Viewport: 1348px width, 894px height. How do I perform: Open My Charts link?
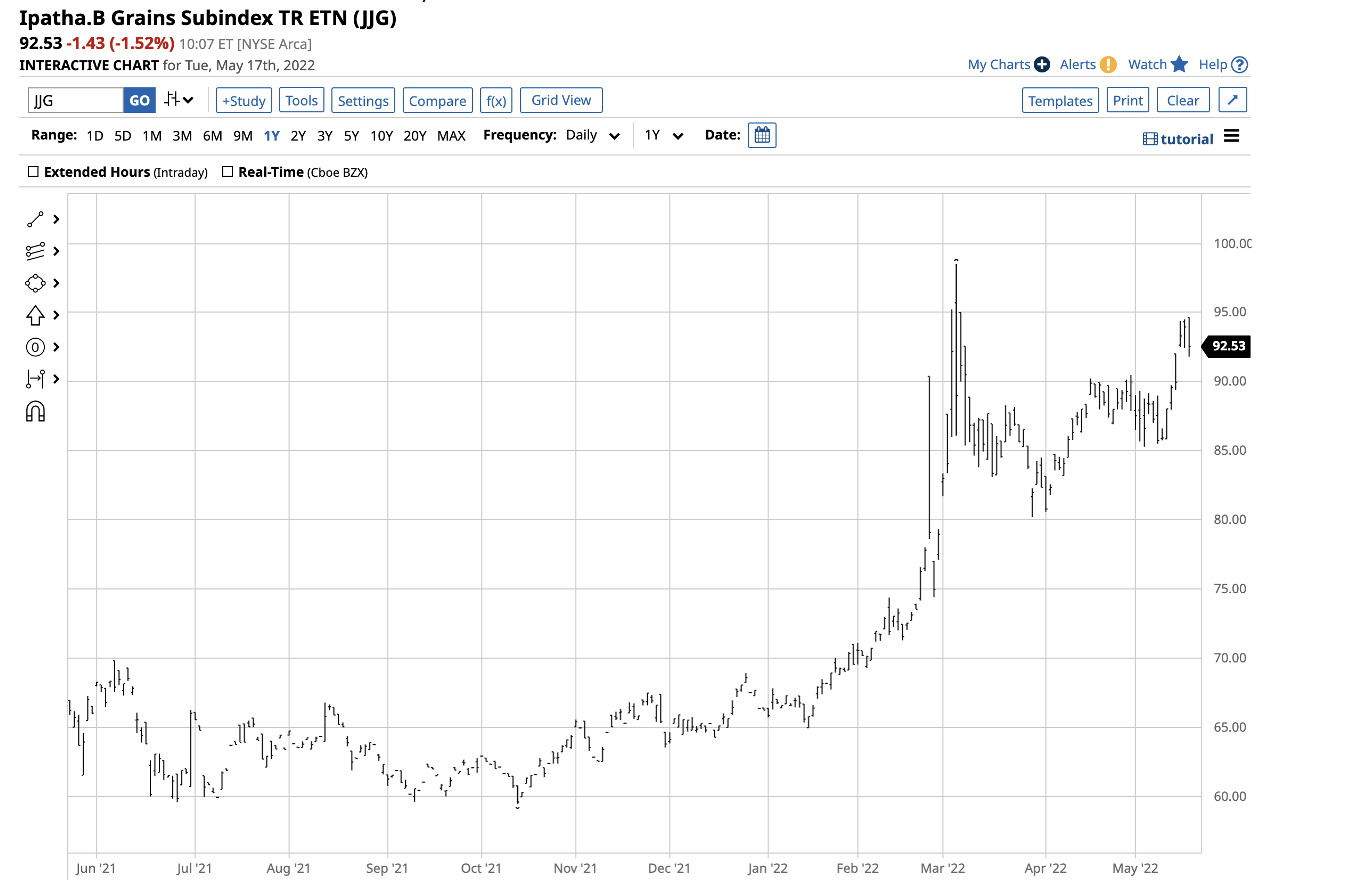(999, 64)
